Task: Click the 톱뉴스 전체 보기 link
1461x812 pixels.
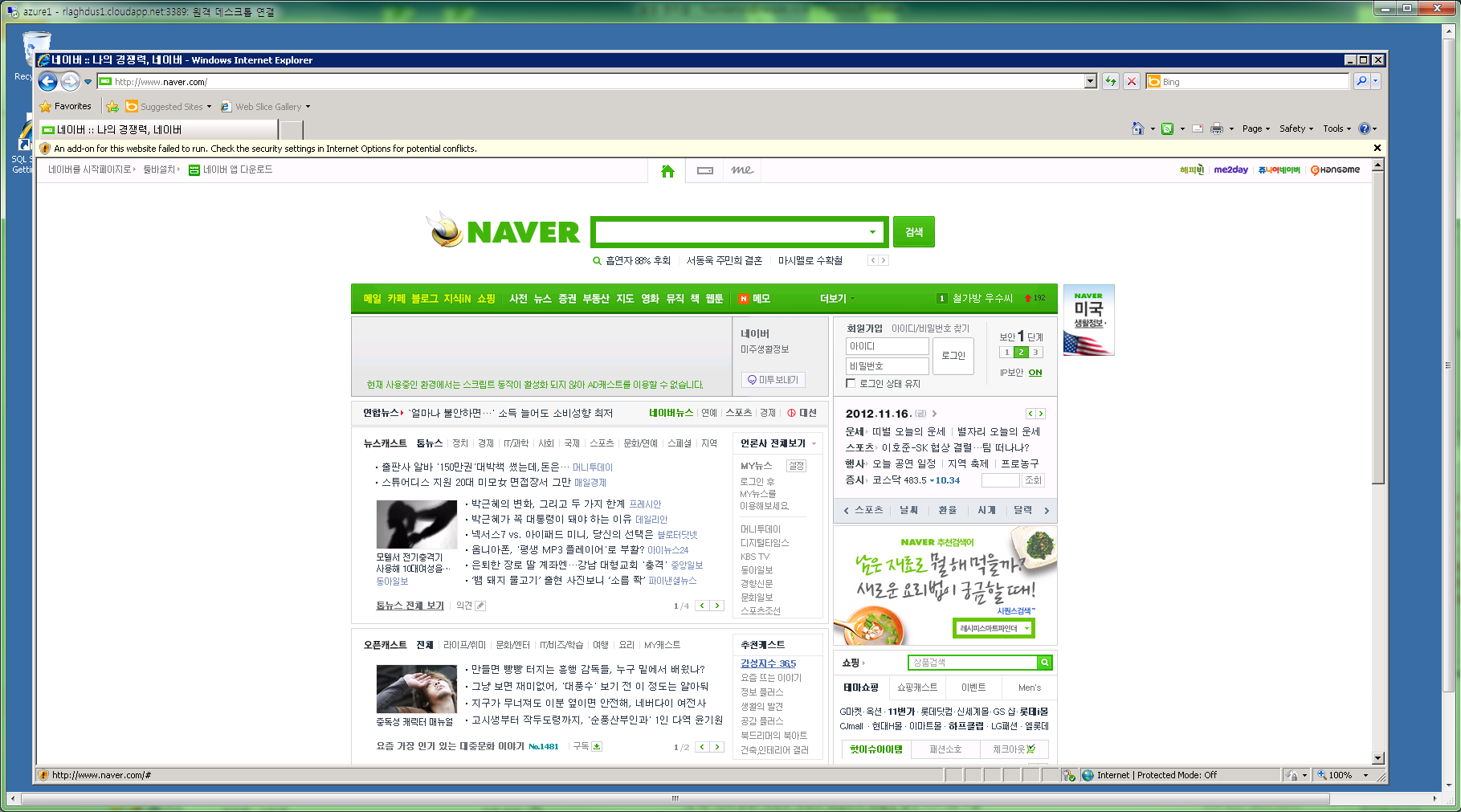Action: click(410, 606)
